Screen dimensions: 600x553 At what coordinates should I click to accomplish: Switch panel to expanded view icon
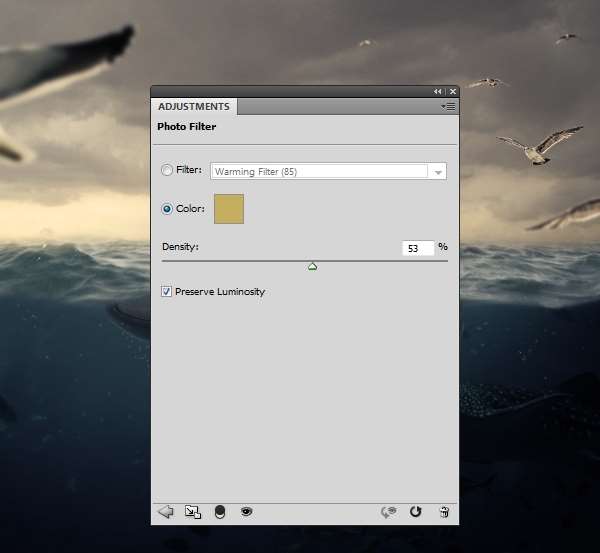click(x=193, y=512)
